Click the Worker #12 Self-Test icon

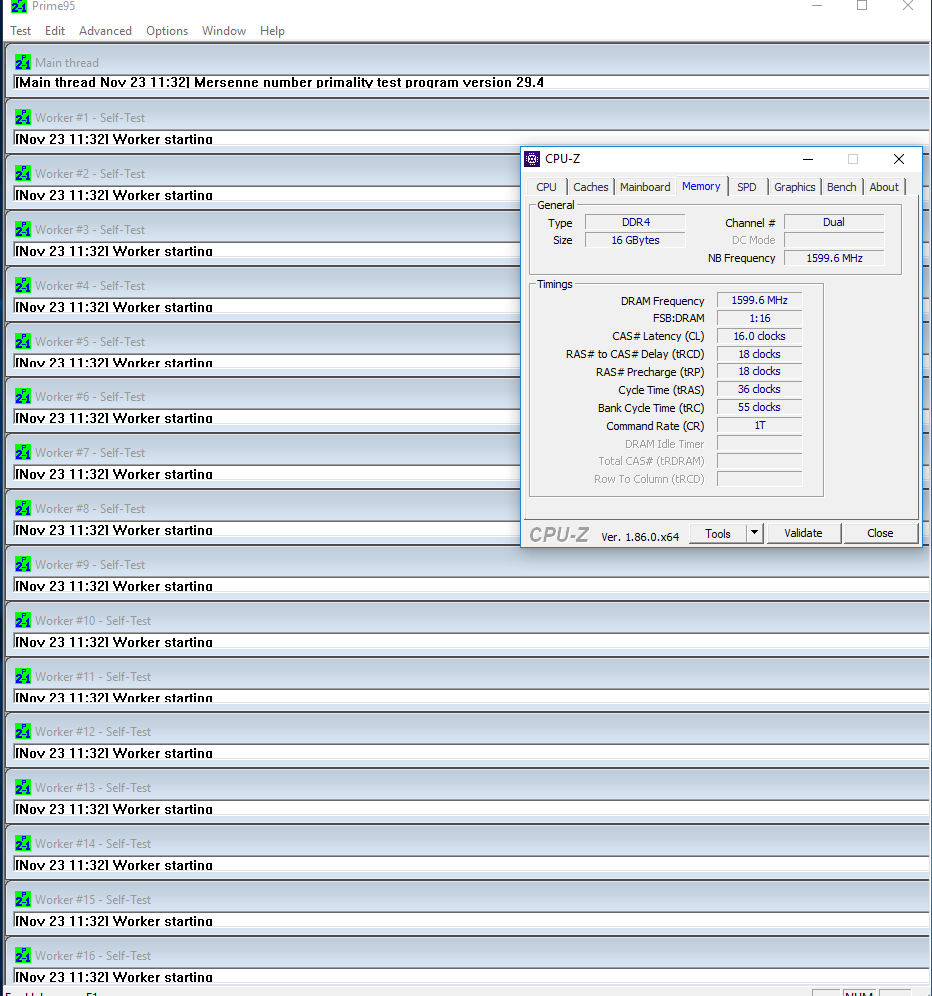pos(23,731)
